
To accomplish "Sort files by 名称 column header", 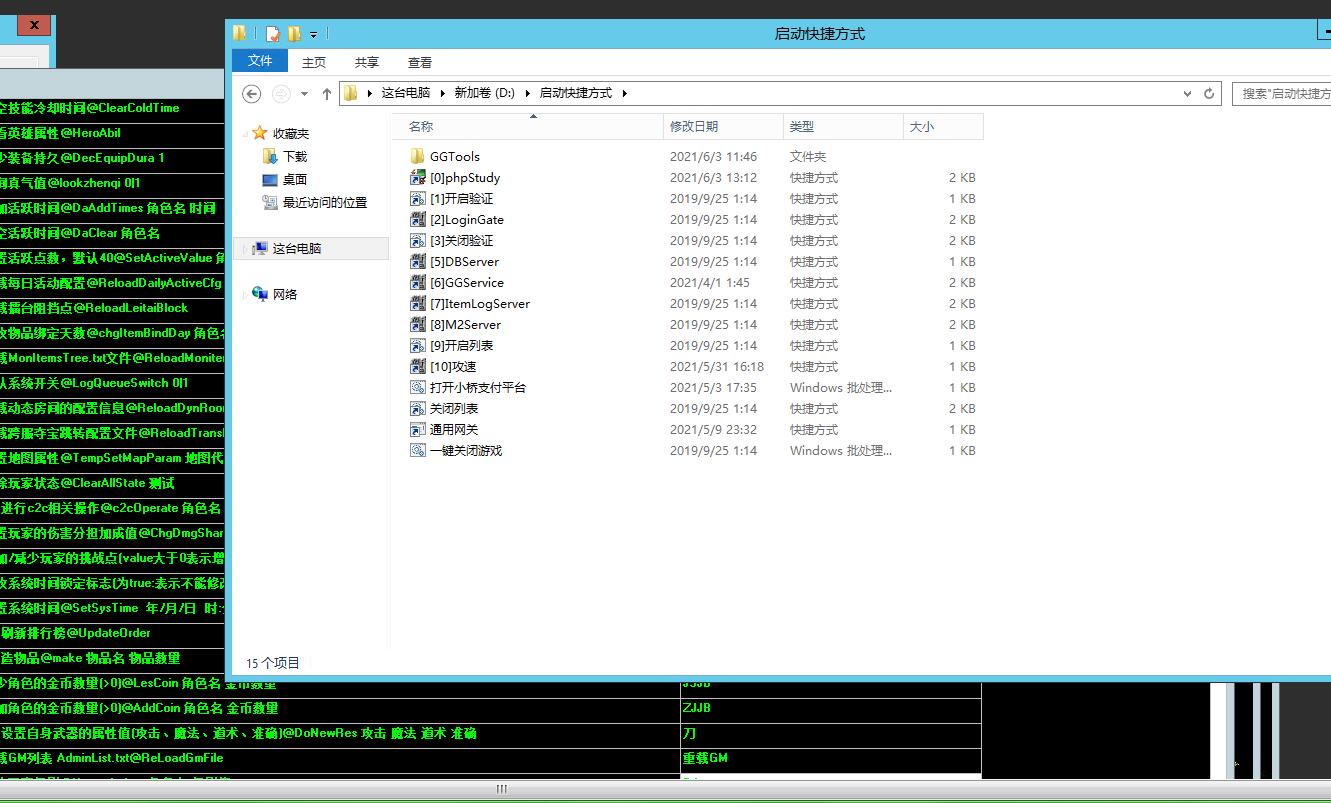I will point(421,126).
